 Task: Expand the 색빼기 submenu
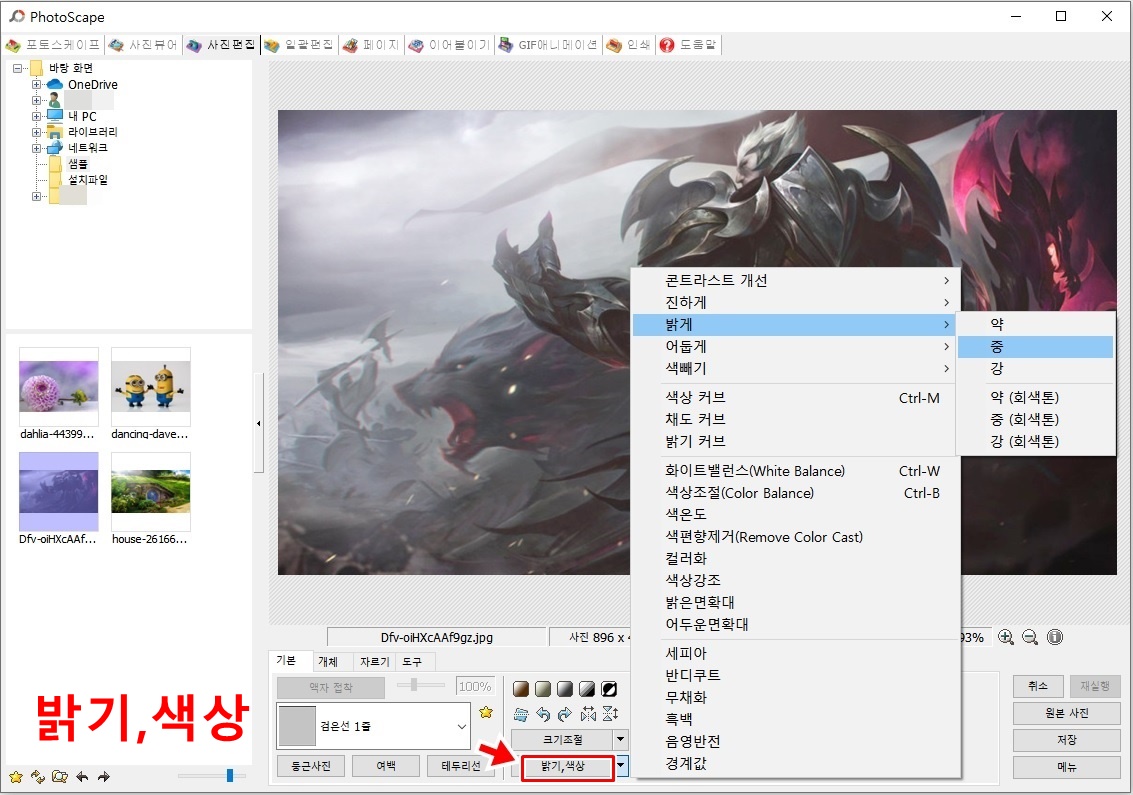[x=796, y=369]
